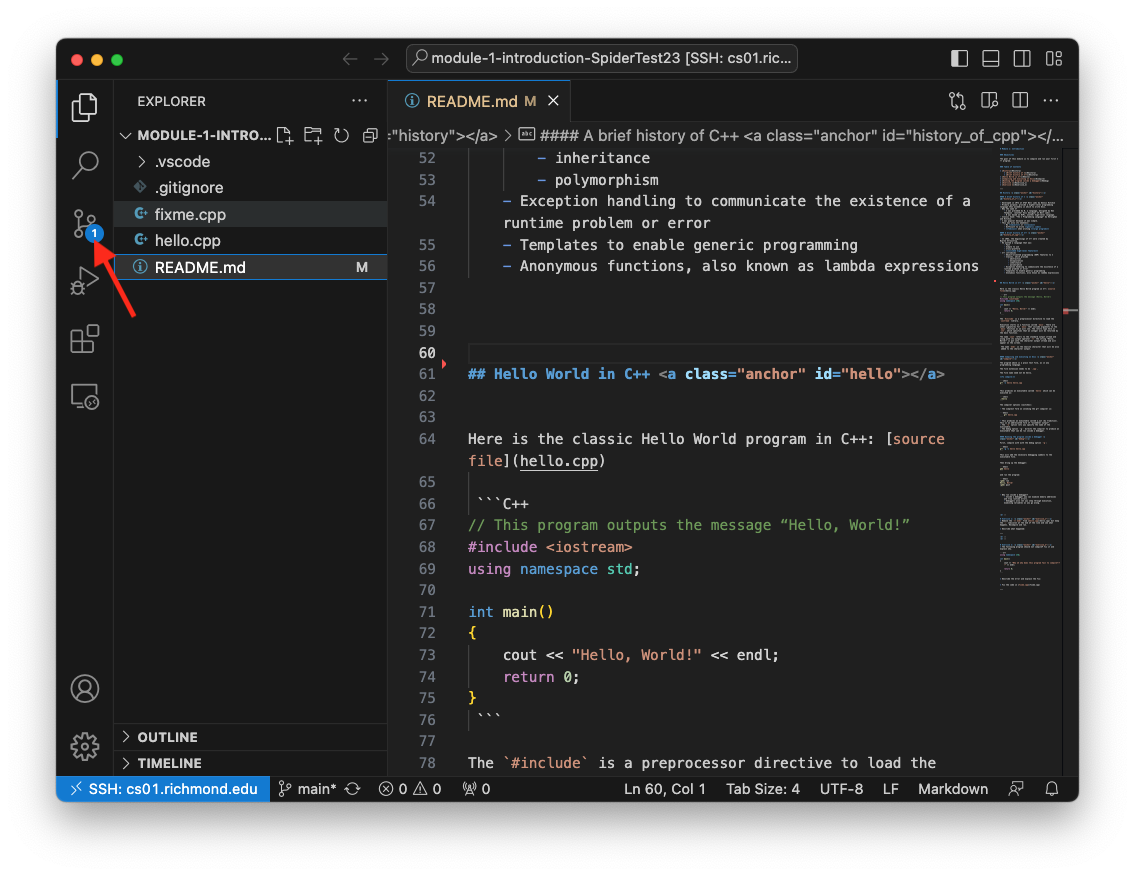Click line number 73 in the gutter
Screen dimensions: 1135x876
click(x=427, y=655)
